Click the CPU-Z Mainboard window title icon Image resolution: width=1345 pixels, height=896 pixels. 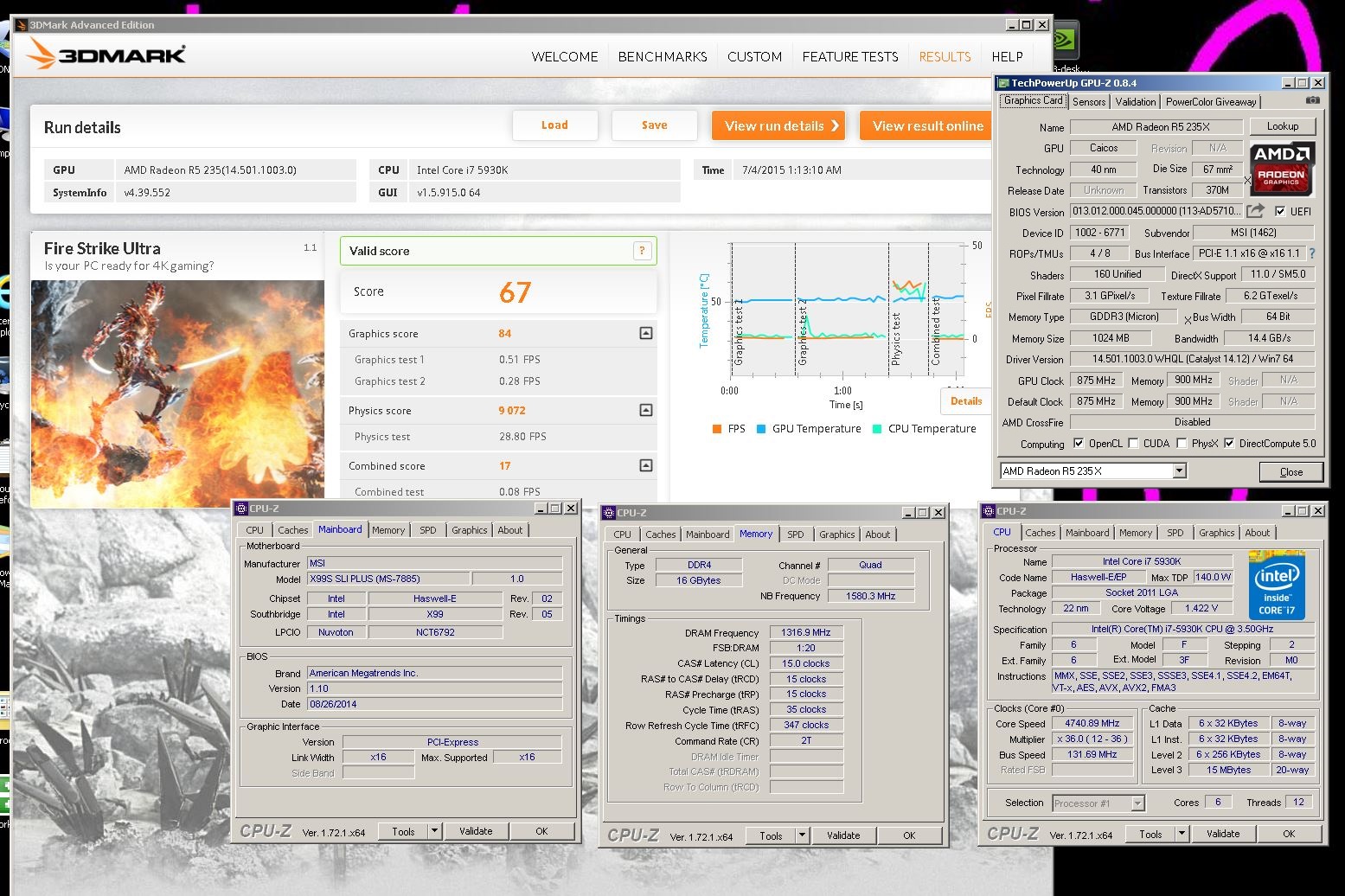[x=242, y=509]
